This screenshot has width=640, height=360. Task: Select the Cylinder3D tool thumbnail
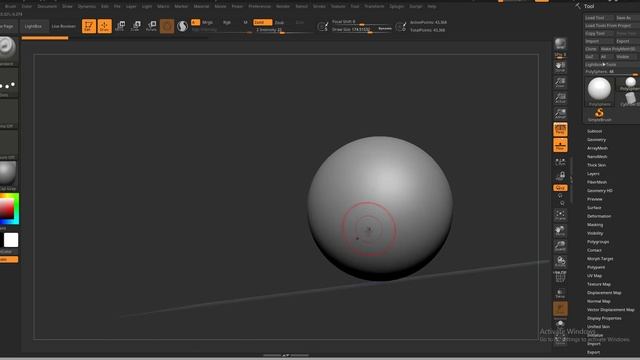coord(630,98)
